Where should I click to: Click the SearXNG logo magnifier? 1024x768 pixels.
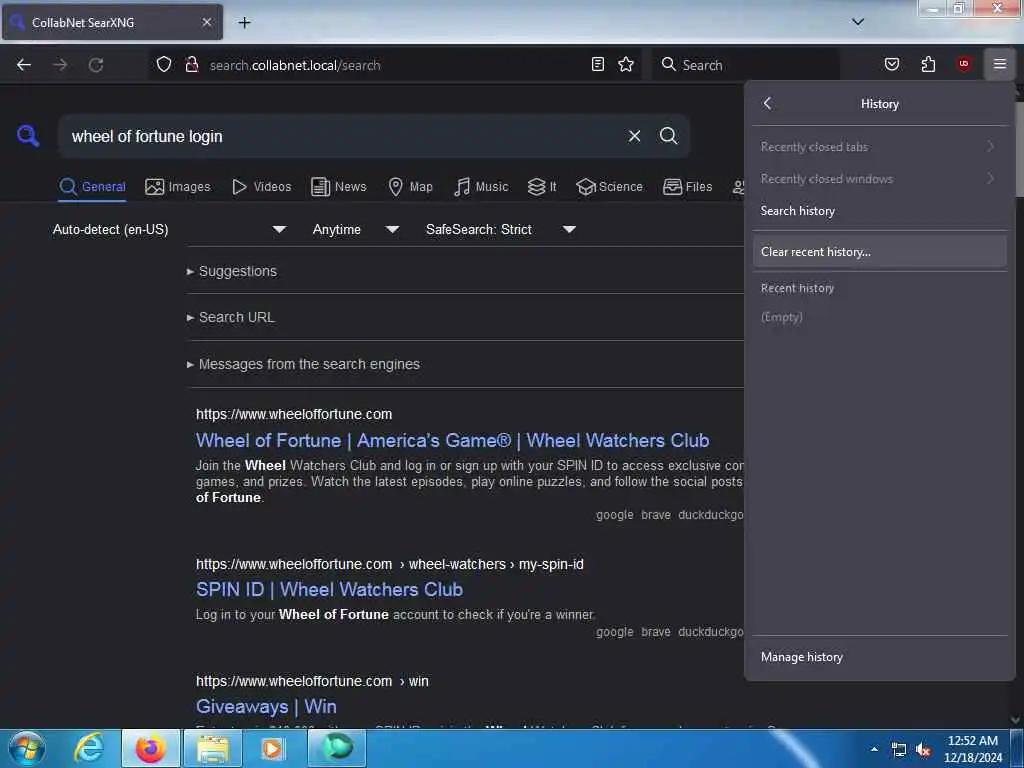(28, 136)
